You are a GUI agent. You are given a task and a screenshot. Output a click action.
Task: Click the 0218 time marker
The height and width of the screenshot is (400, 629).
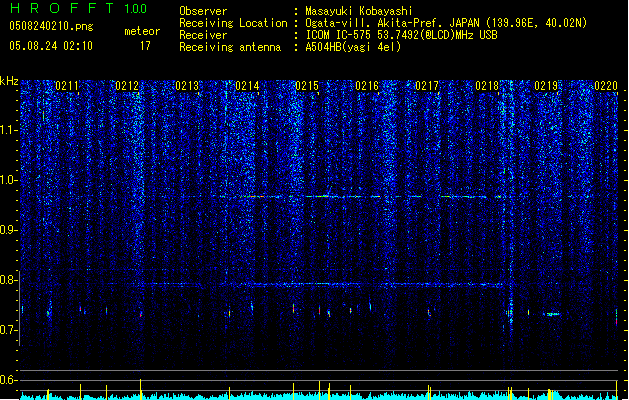coord(487,85)
